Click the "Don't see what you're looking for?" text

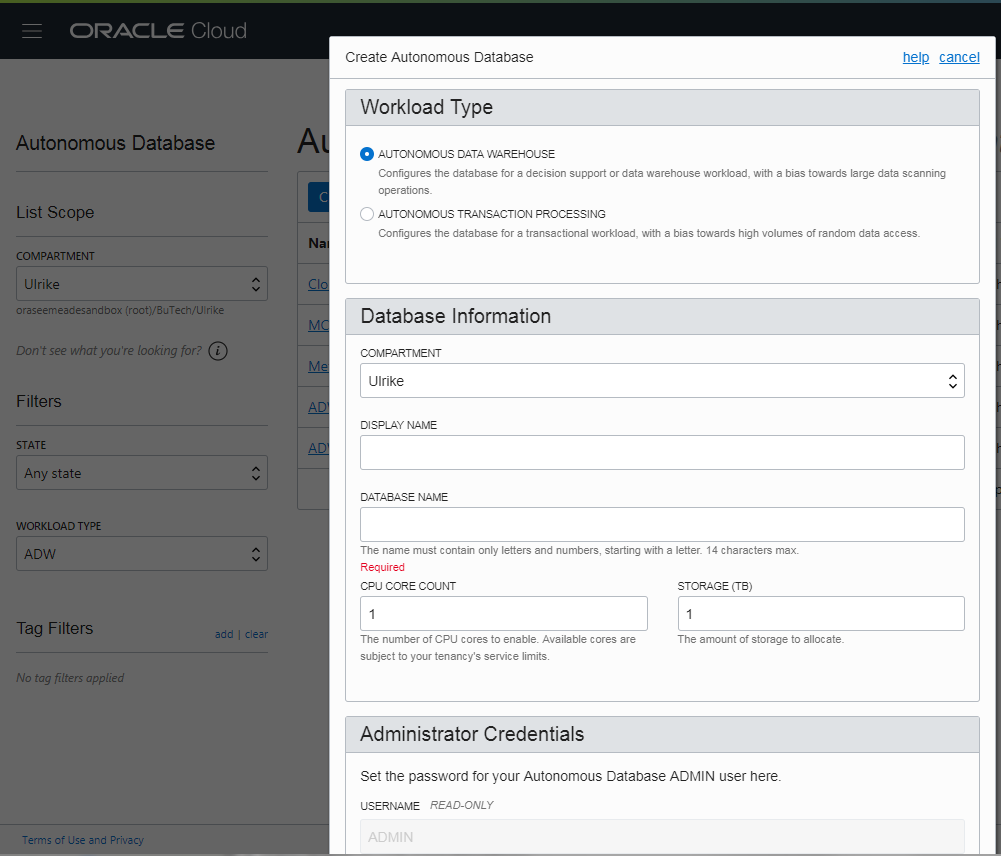pyautogui.click(x=109, y=351)
